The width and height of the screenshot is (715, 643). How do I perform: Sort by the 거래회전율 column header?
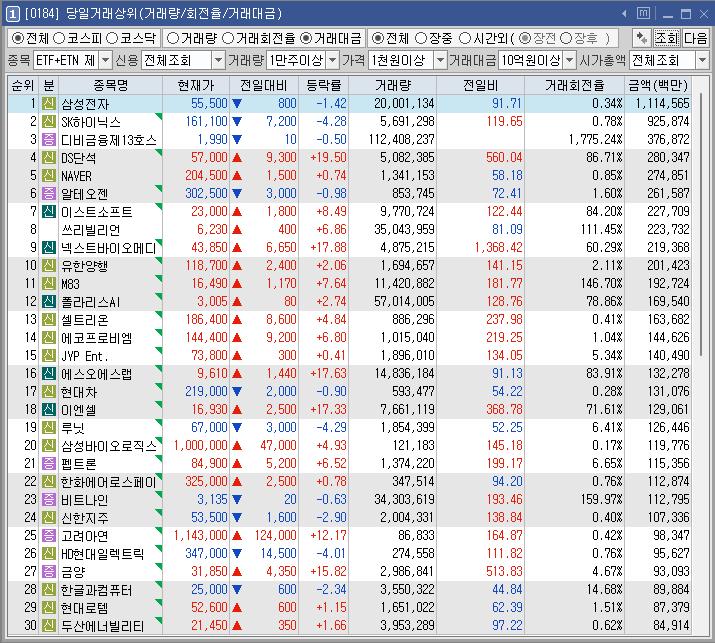575,85
